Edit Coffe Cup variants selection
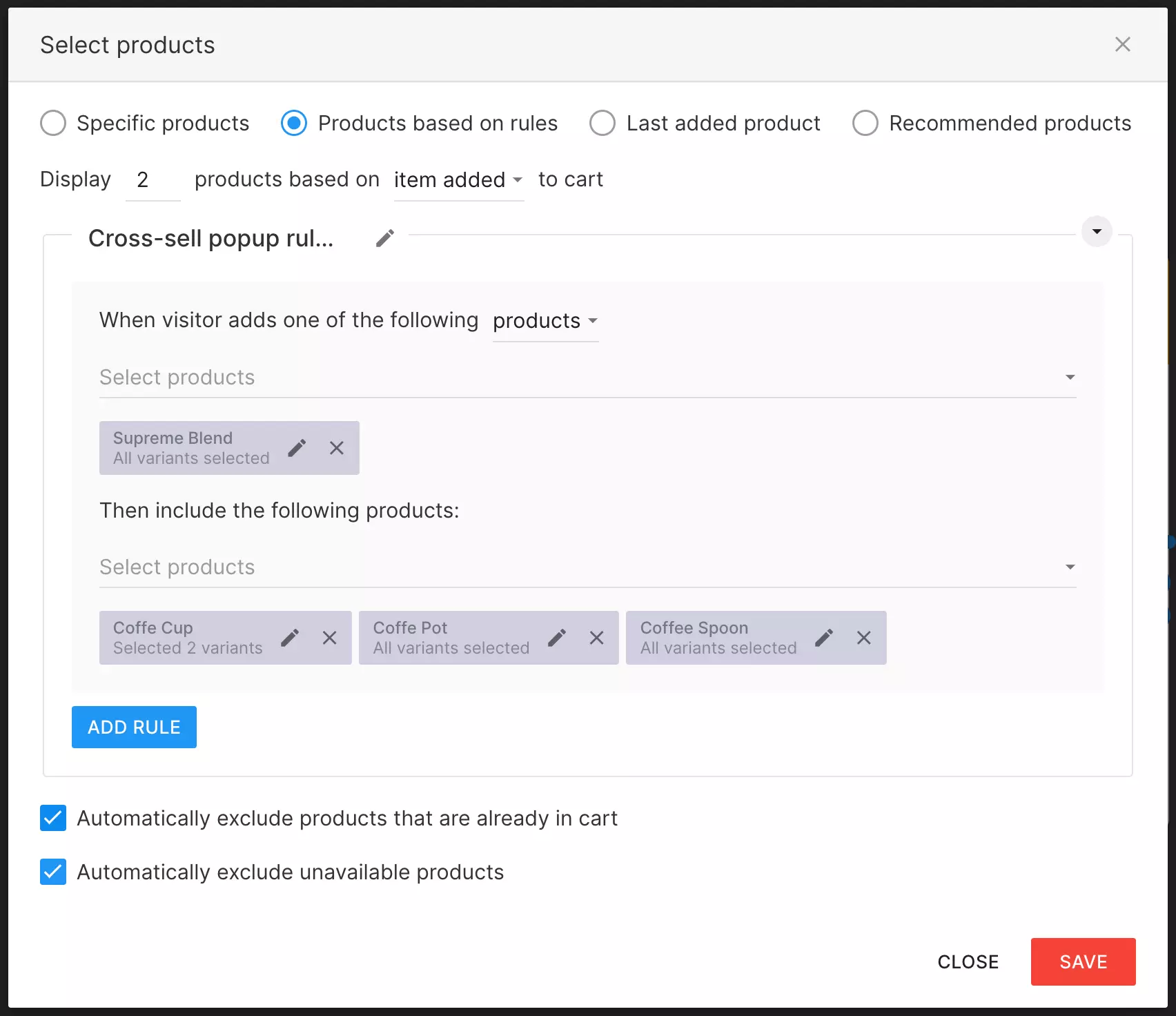The image size is (1176, 1016). 290,638
